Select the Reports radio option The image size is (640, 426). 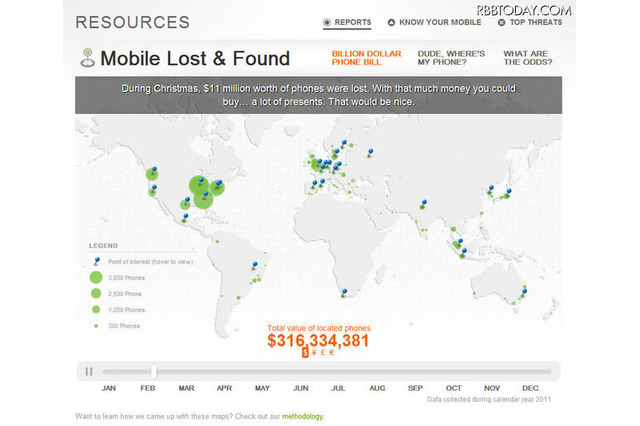coord(327,21)
